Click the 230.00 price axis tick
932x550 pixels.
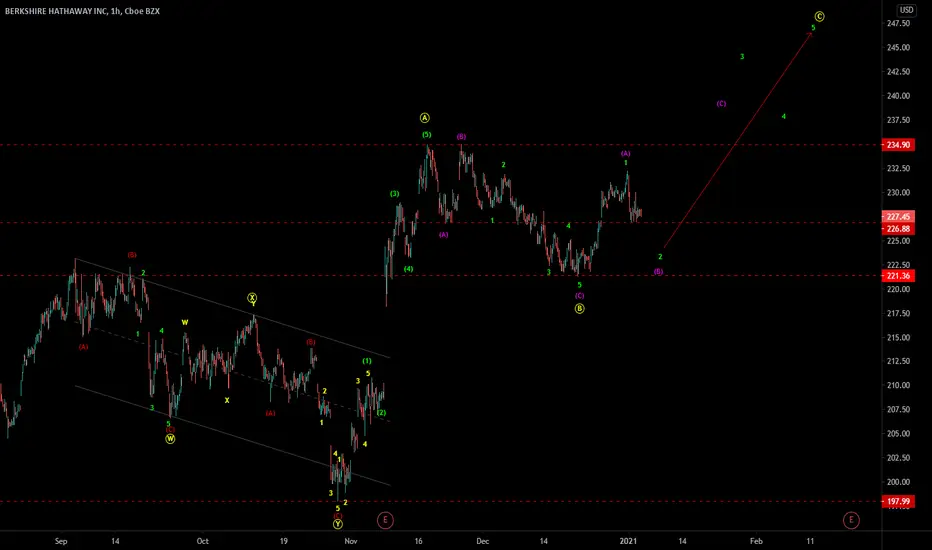(898, 193)
